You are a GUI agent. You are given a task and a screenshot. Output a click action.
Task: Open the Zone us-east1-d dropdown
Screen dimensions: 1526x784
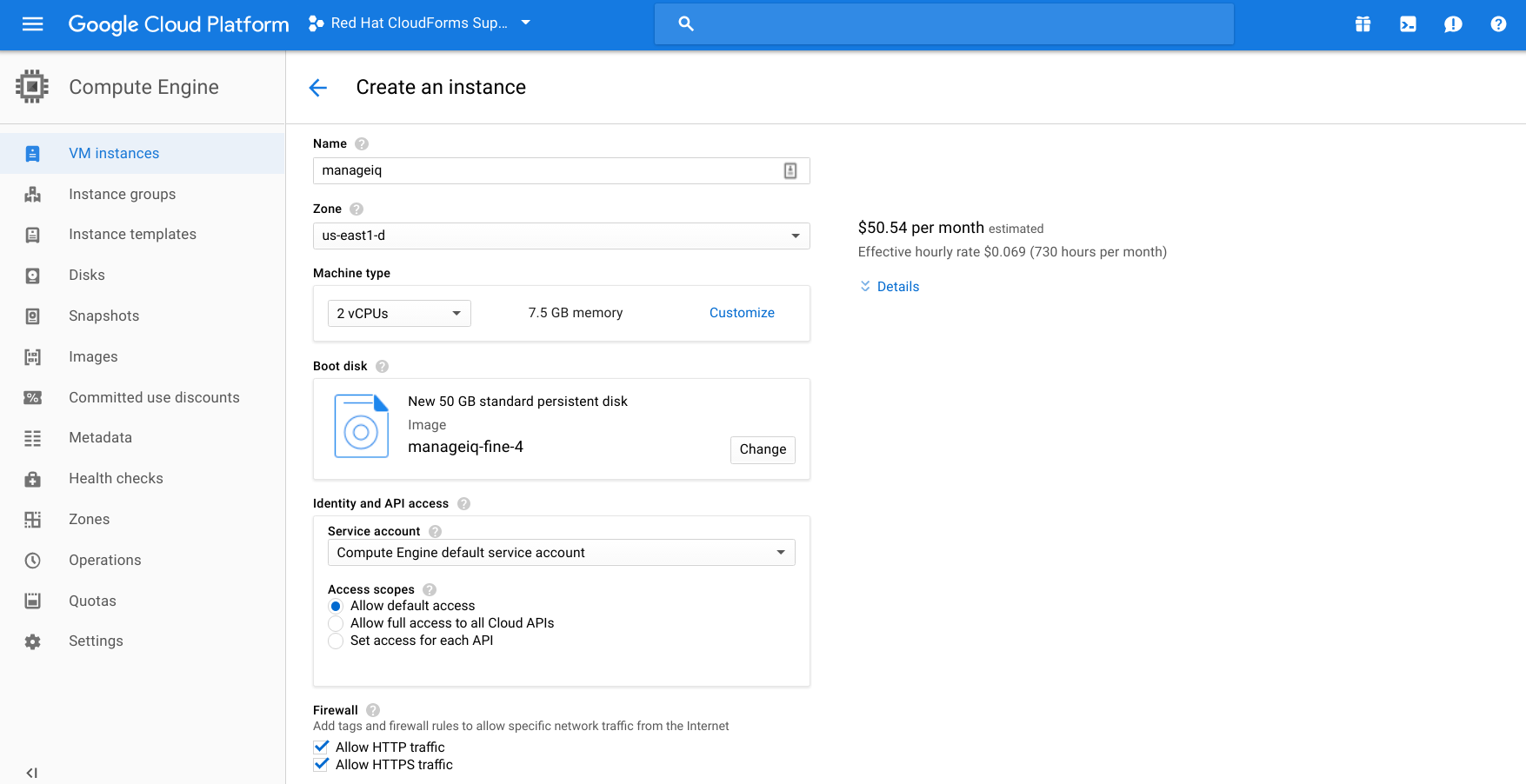point(561,236)
